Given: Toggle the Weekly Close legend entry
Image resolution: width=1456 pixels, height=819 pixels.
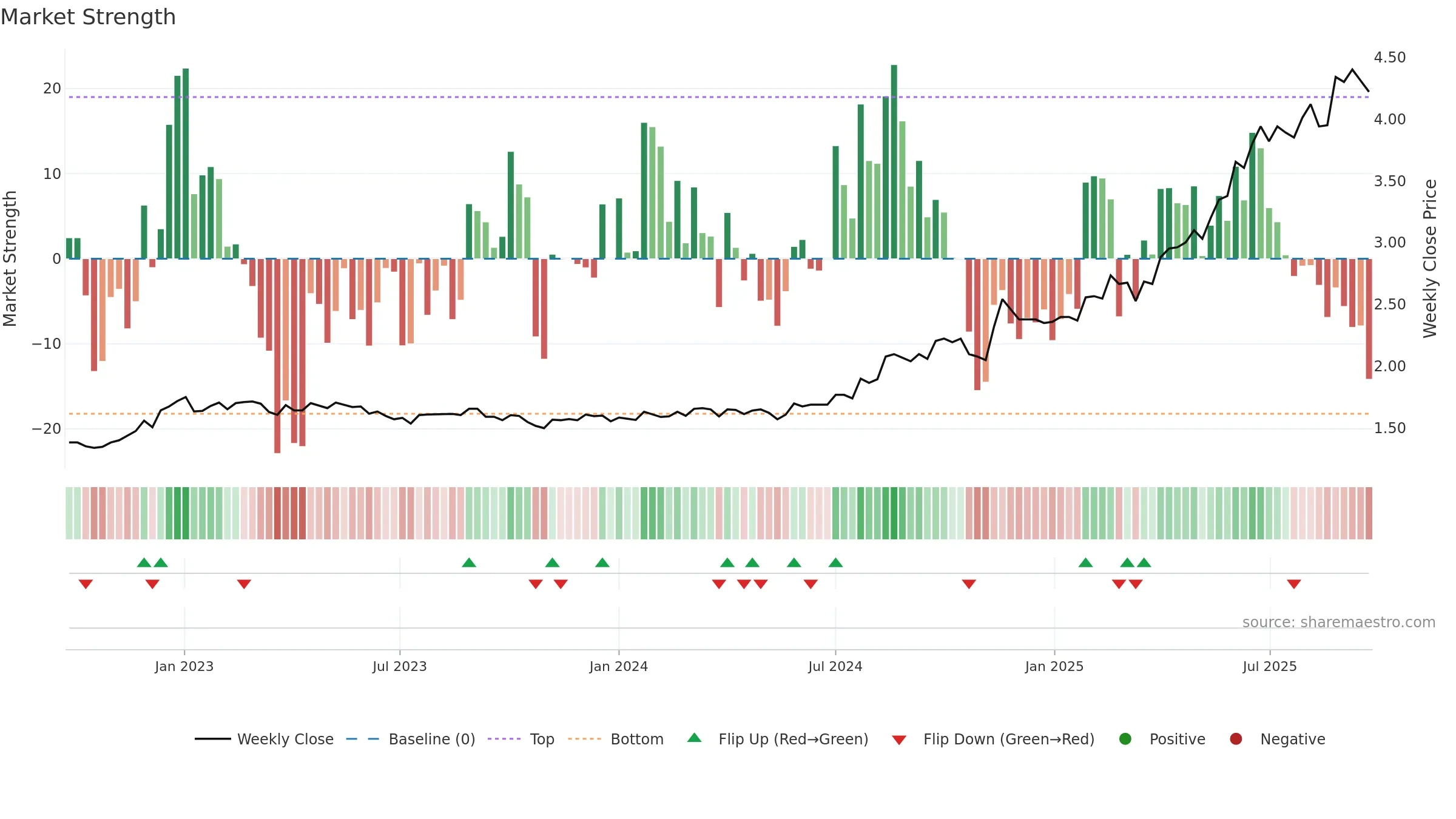Looking at the screenshot, I should pyautogui.click(x=264, y=739).
